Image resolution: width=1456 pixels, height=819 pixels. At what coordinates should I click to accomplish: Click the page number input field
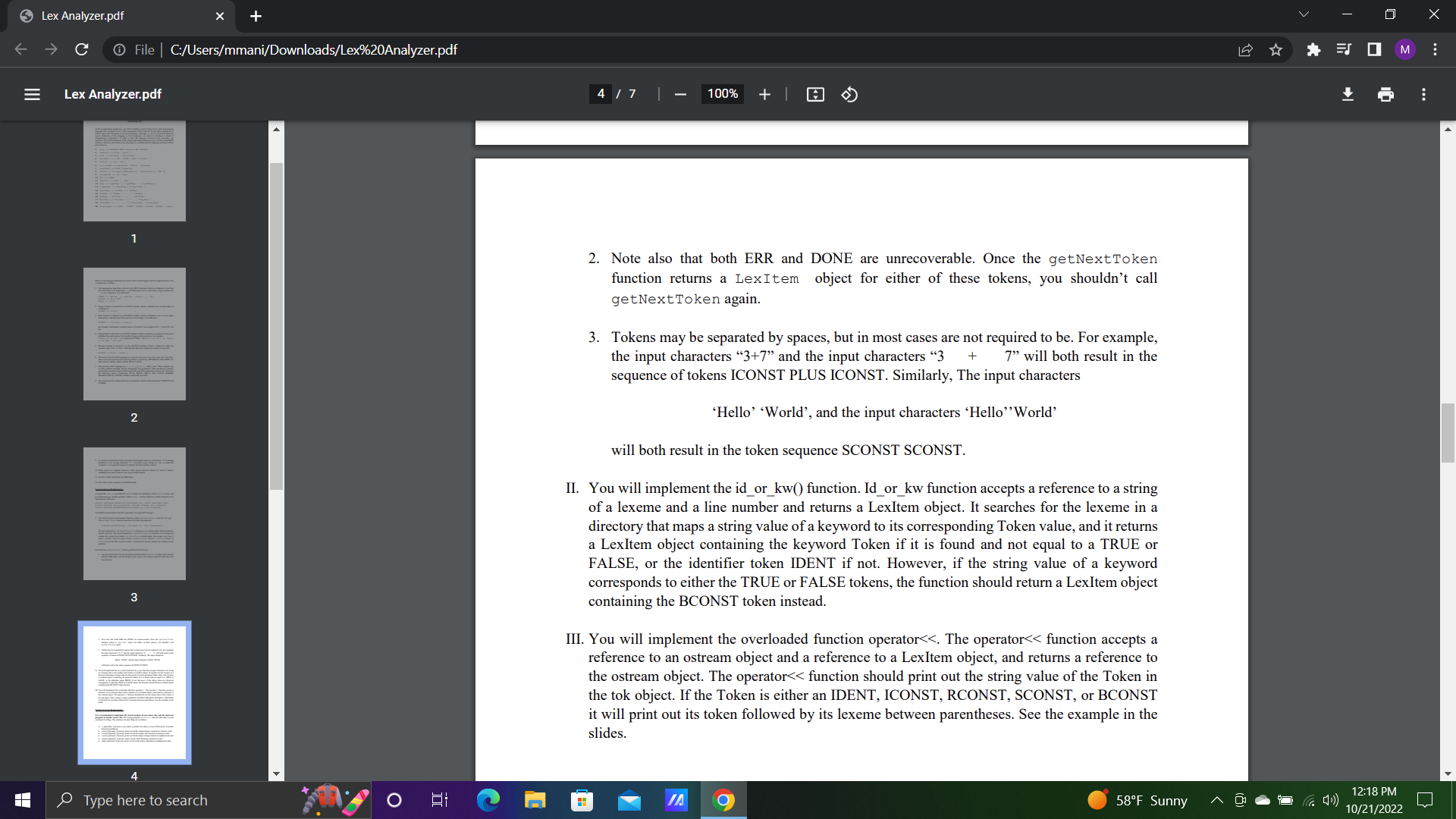point(601,94)
